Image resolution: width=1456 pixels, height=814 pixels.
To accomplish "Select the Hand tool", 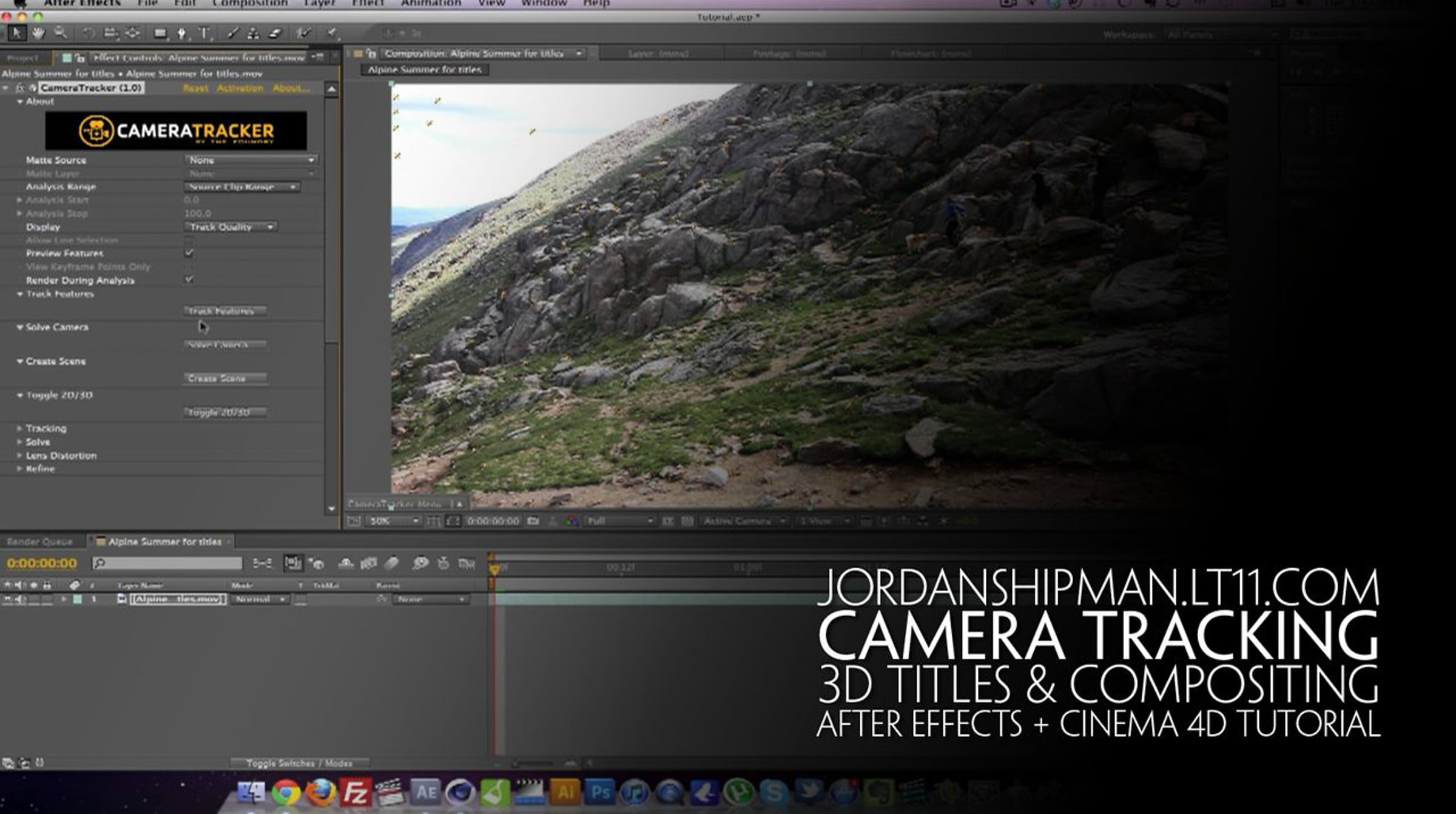I will click(x=39, y=33).
